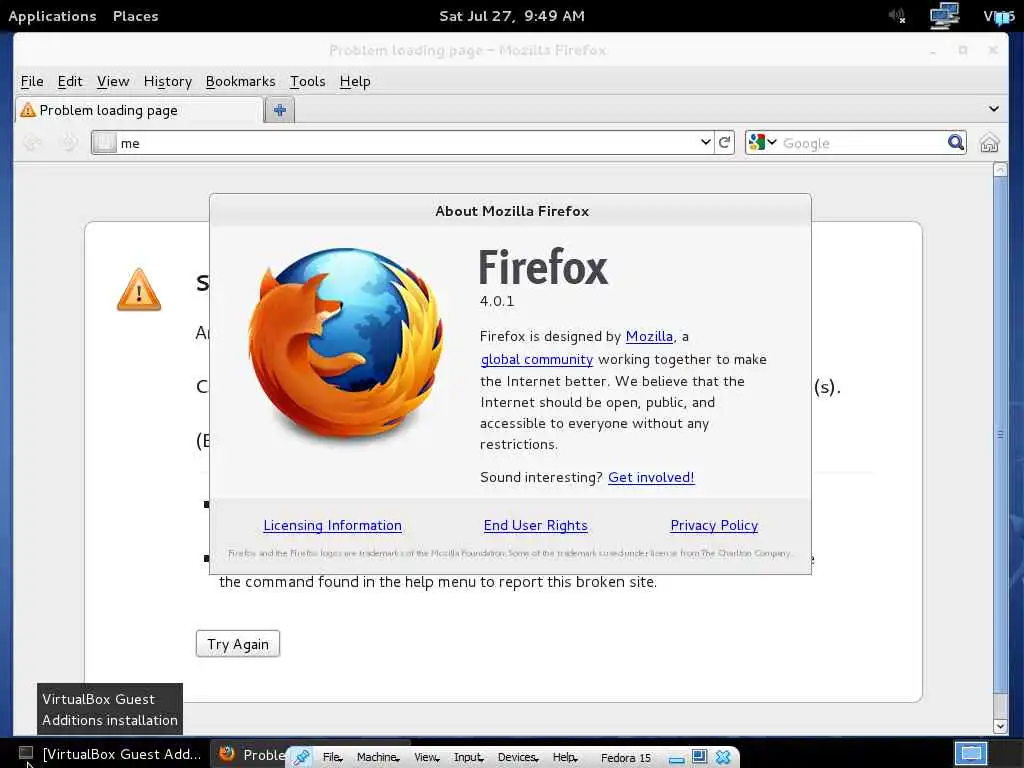Click the home page icon
The height and width of the screenshot is (768, 1024).
coord(989,142)
